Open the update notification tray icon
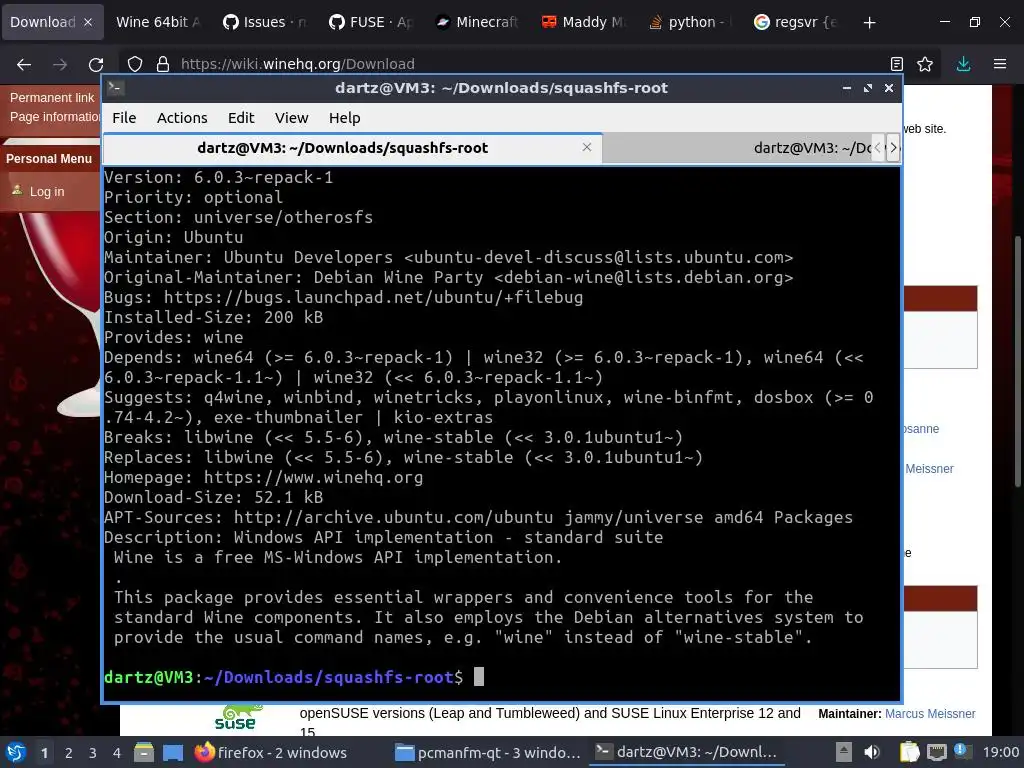The width and height of the screenshot is (1024, 768). pyautogui.click(x=960, y=751)
